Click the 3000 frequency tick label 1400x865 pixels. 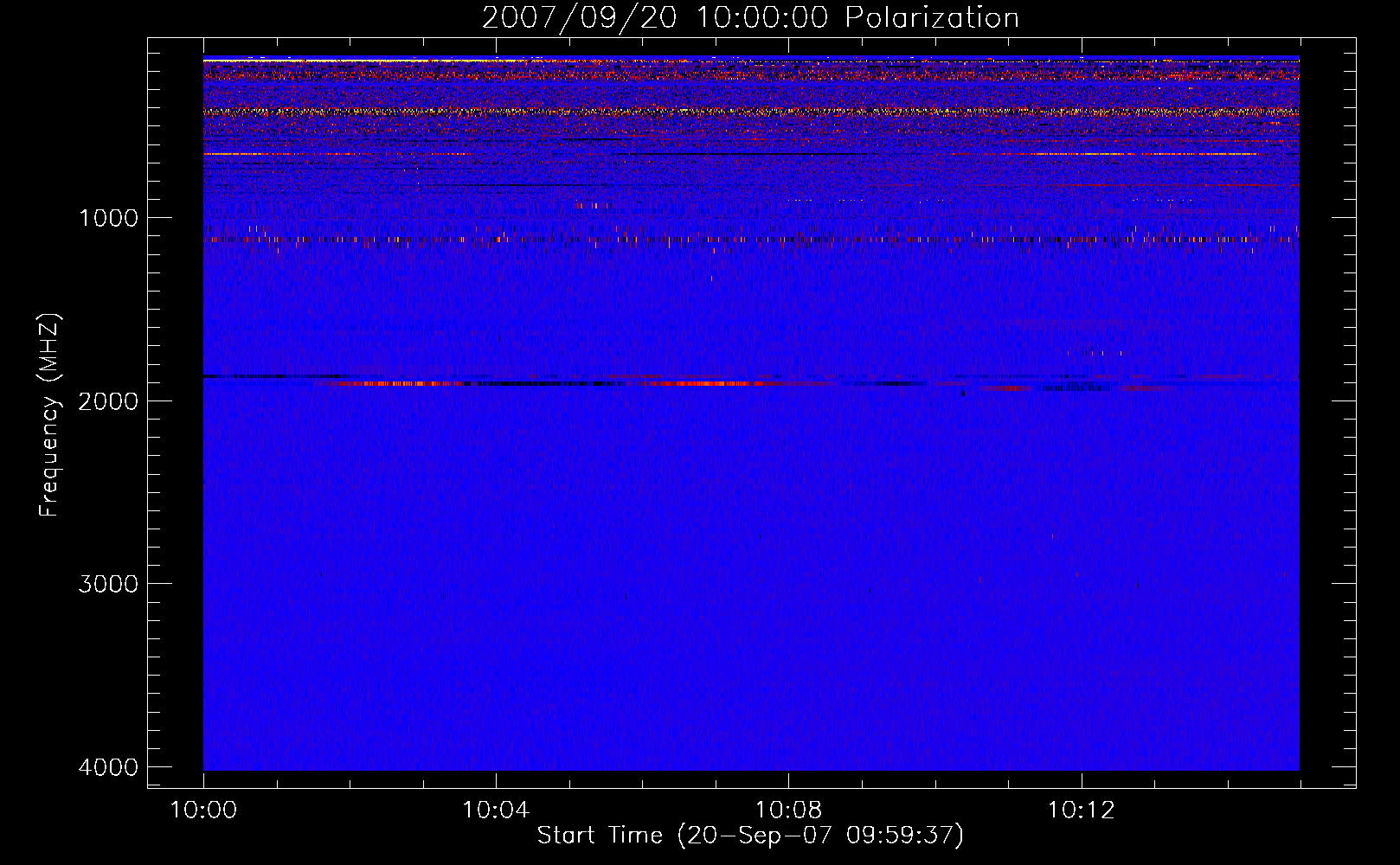point(108,584)
